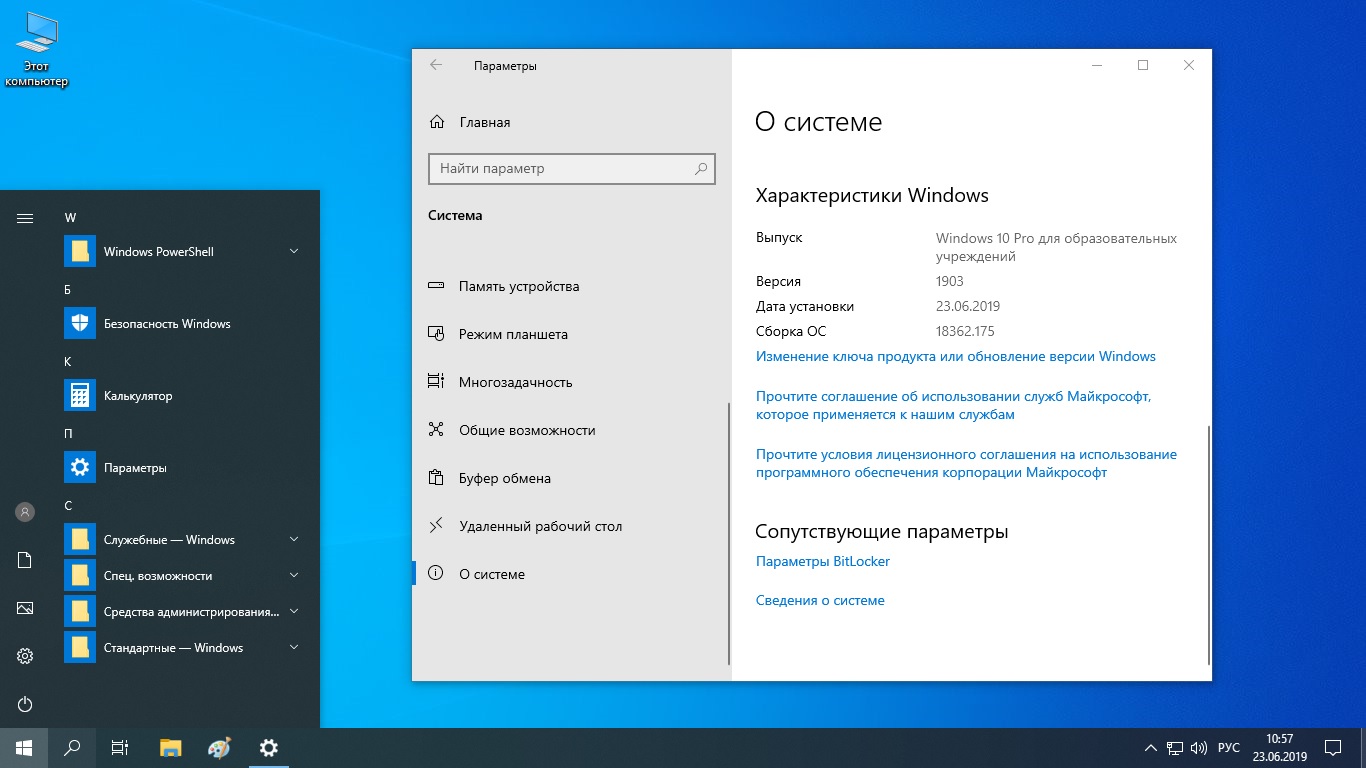Screen dimensions: 1366x768
Task: Open Documents icon in Start menu rail
Action: point(25,560)
